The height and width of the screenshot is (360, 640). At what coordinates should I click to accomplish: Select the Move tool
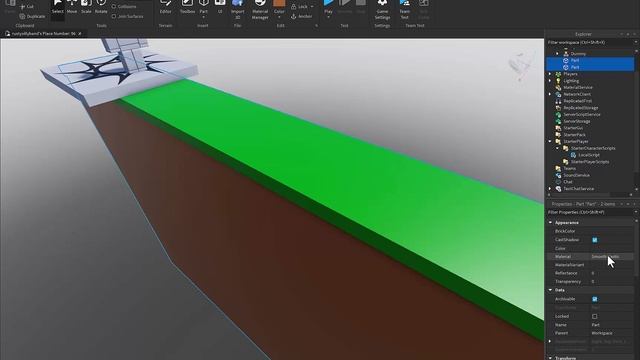[72, 7]
